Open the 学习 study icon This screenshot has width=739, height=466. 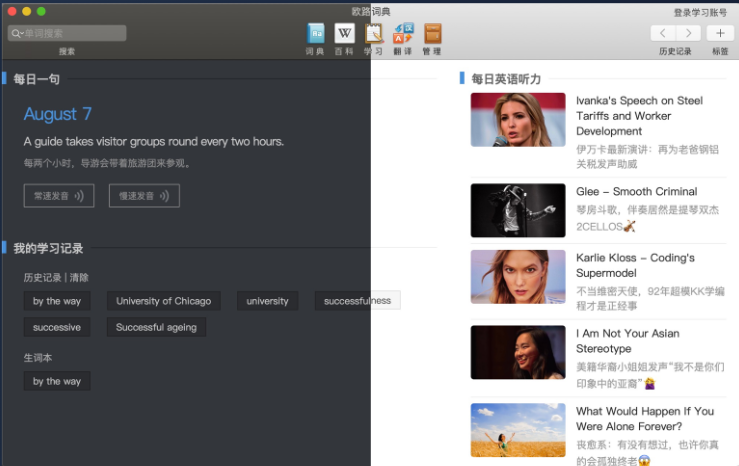coord(374,34)
